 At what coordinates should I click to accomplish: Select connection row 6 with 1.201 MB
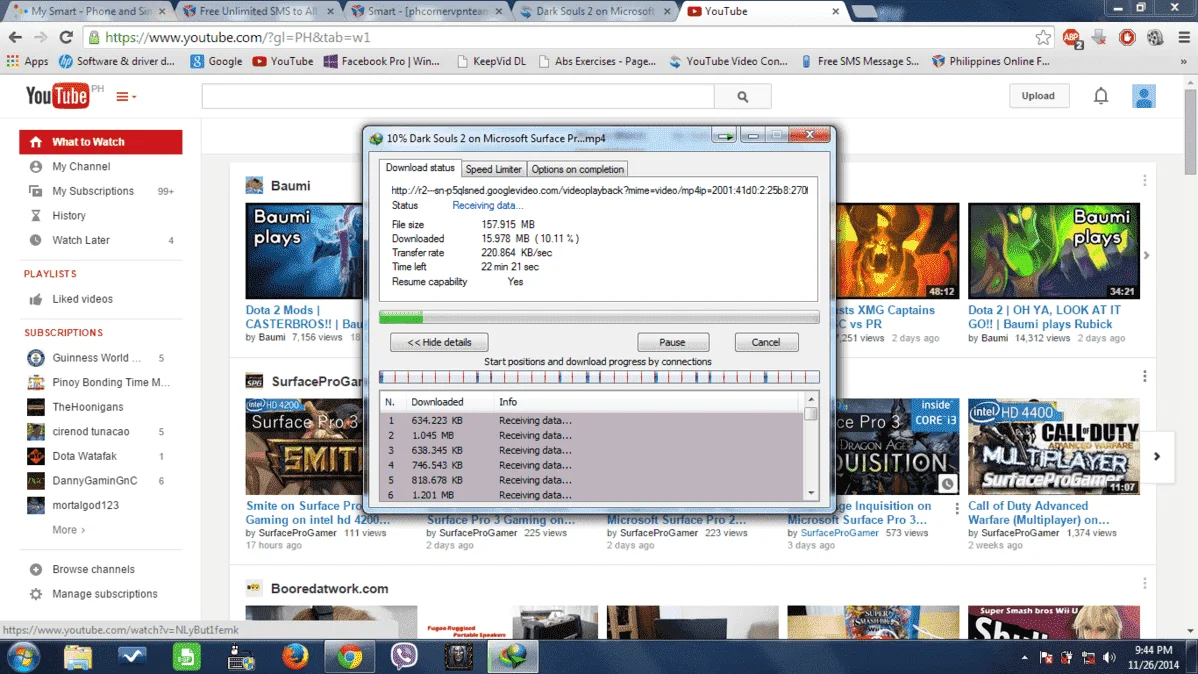click(x=591, y=494)
